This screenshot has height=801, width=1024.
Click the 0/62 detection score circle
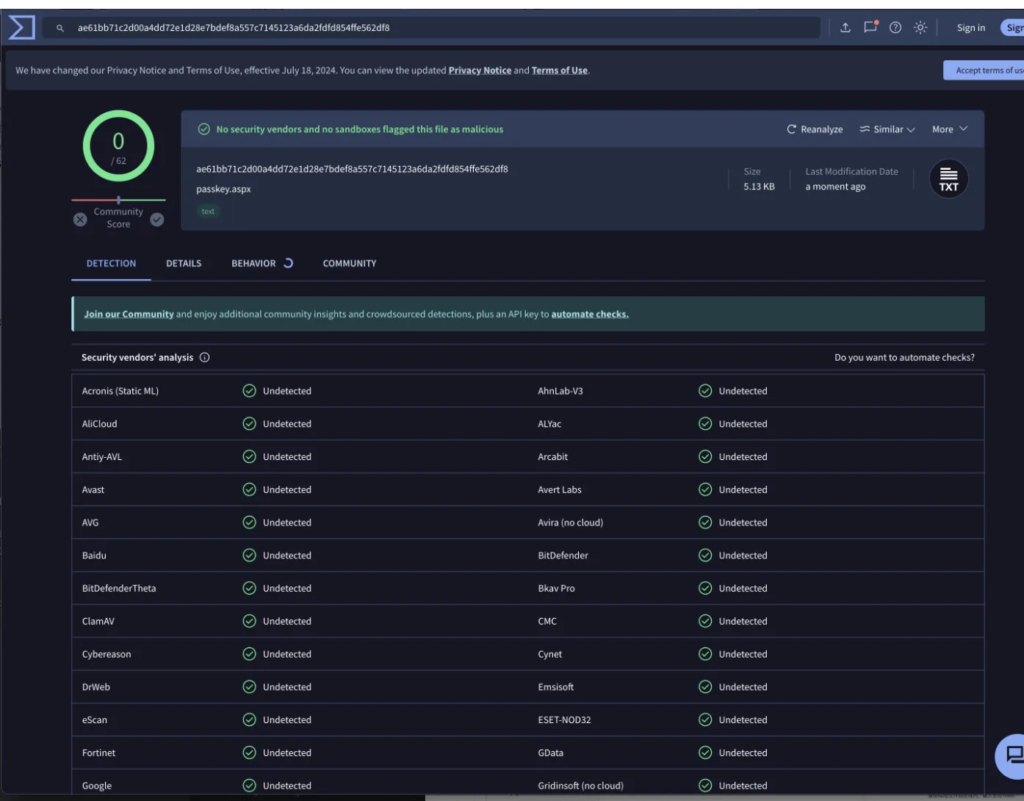click(x=118, y=146)
